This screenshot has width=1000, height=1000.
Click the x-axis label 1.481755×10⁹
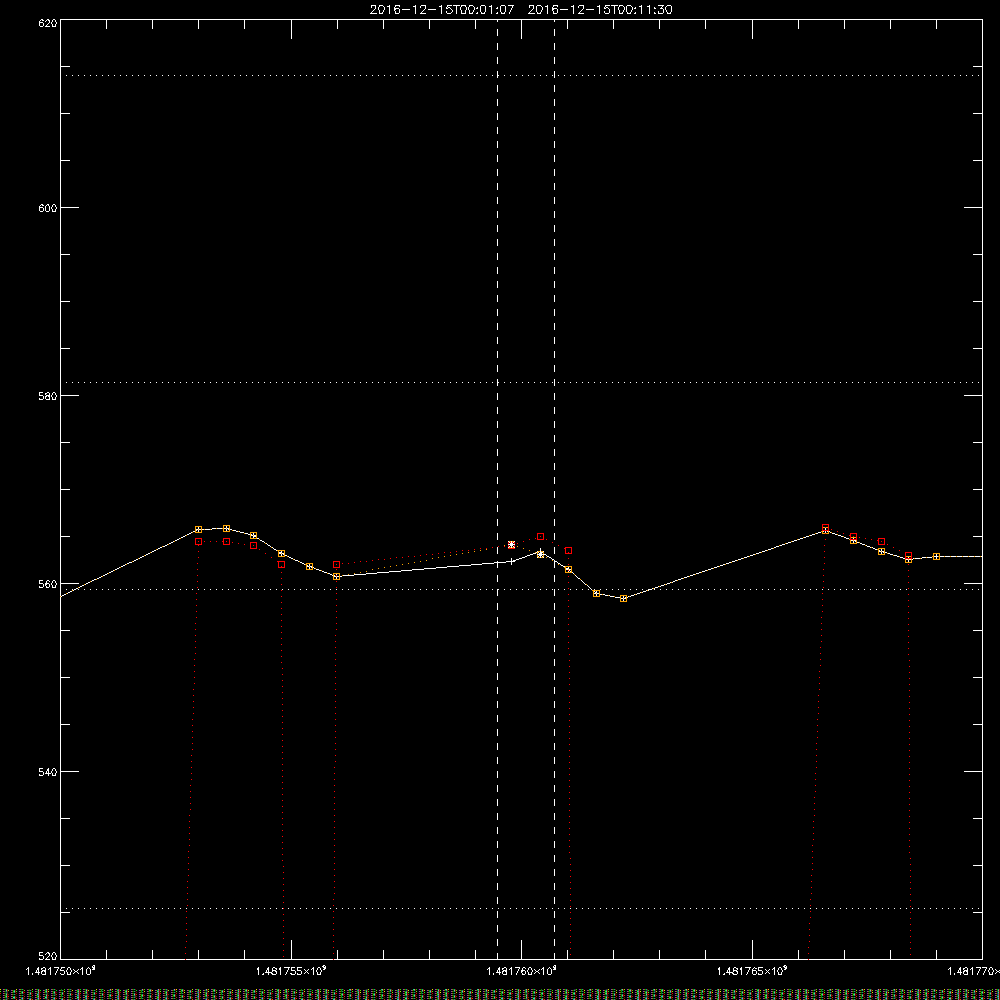(x=291, y=971)
